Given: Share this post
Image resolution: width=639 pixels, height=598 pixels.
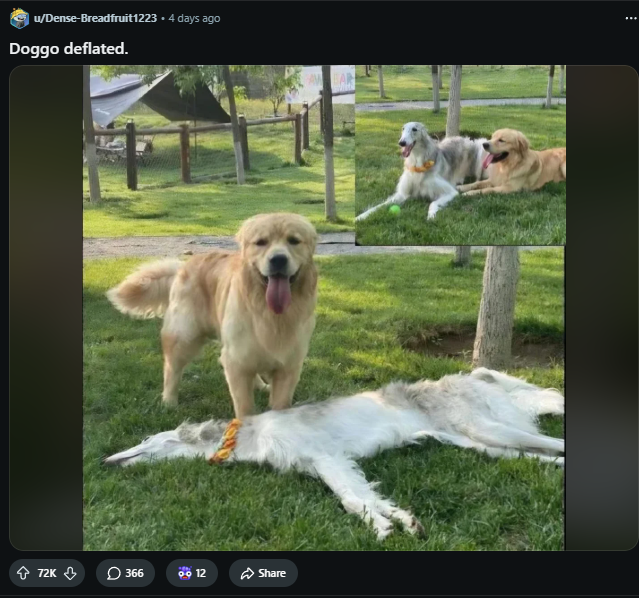Looking at the screenshot, I should 263,573.
